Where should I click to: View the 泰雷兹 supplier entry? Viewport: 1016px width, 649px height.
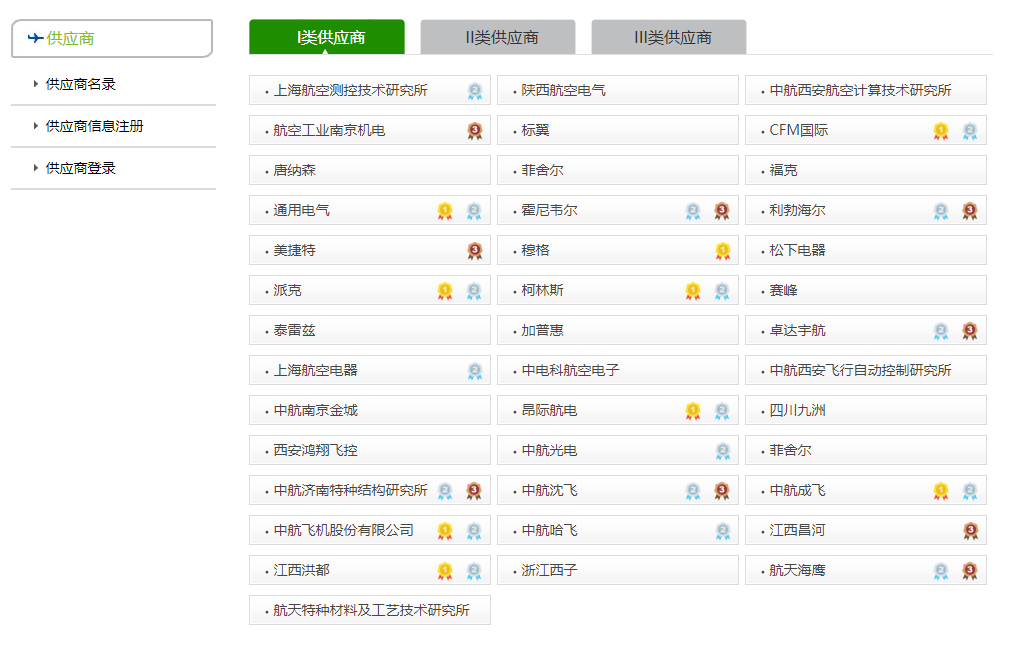tap(370, 330)
